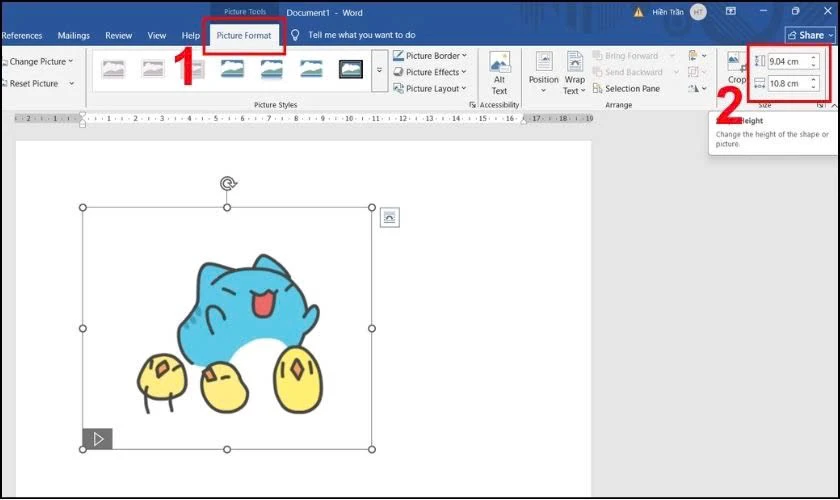Viewport: 840px width, 500px height.
Task: Open Ribbon Display Options
Action: coord(731,11)
